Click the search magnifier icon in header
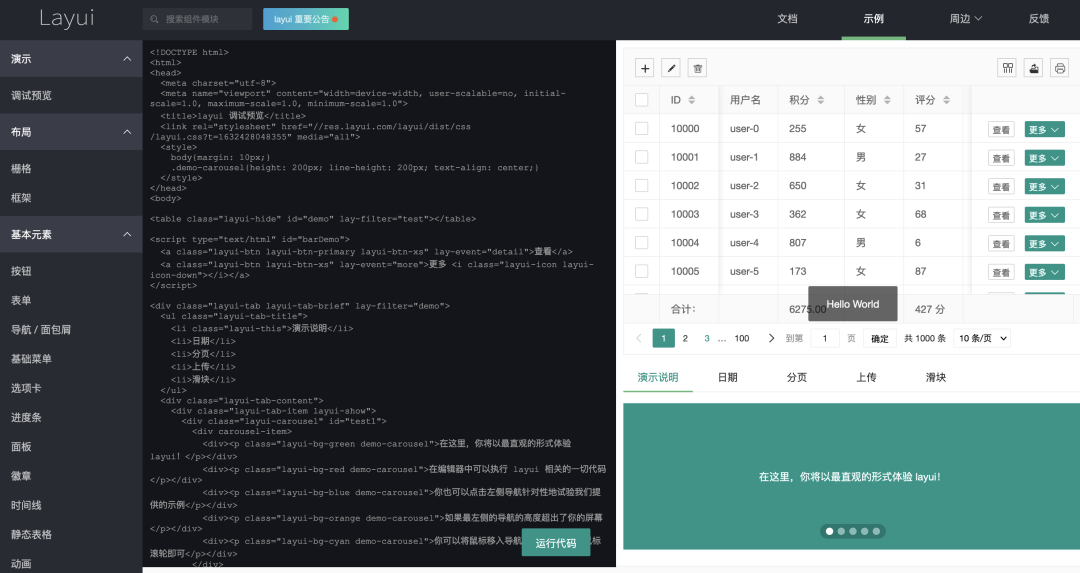 [x=154, y=19]
